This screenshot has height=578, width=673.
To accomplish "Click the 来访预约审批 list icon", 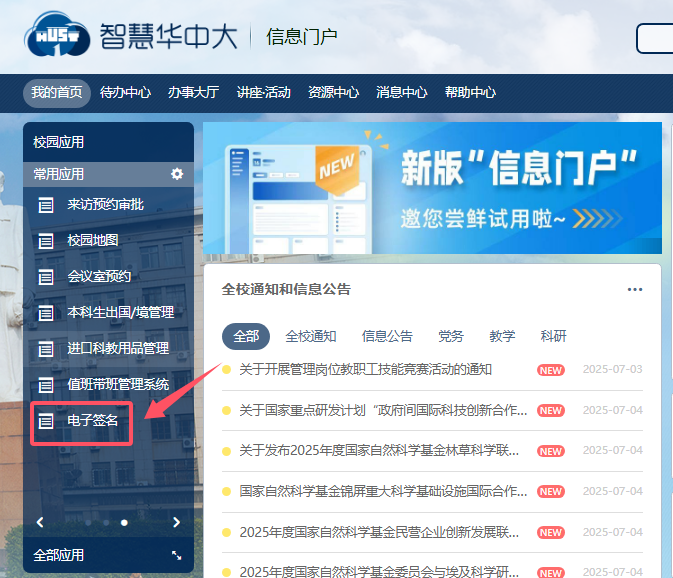I will [x=45, y=205].
